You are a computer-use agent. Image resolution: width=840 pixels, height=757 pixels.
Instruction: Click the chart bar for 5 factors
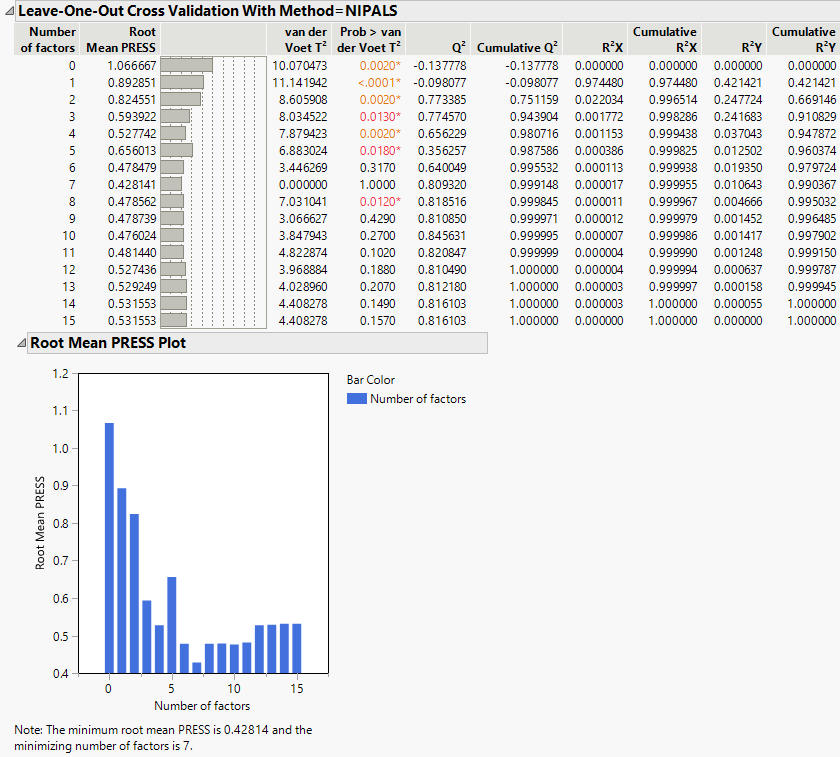pos(172,625)
